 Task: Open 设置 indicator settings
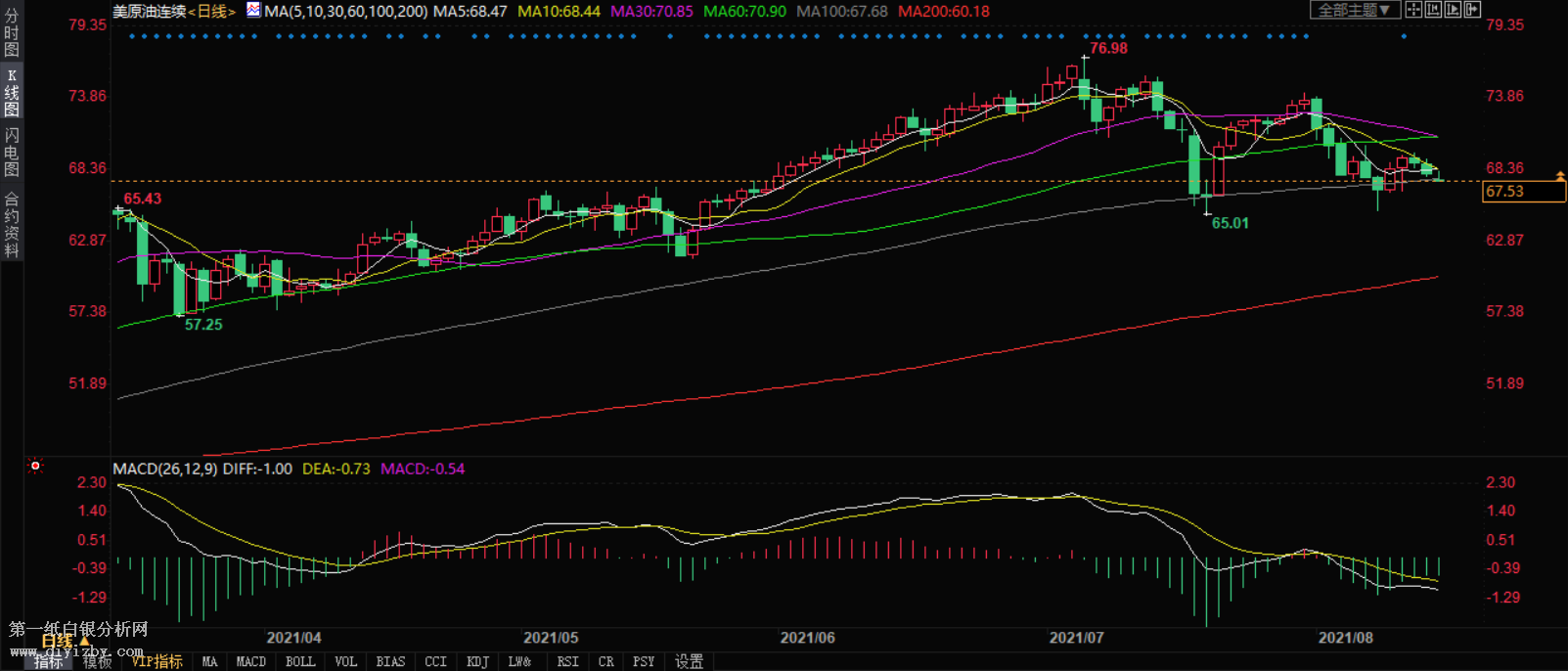(689, 662)
